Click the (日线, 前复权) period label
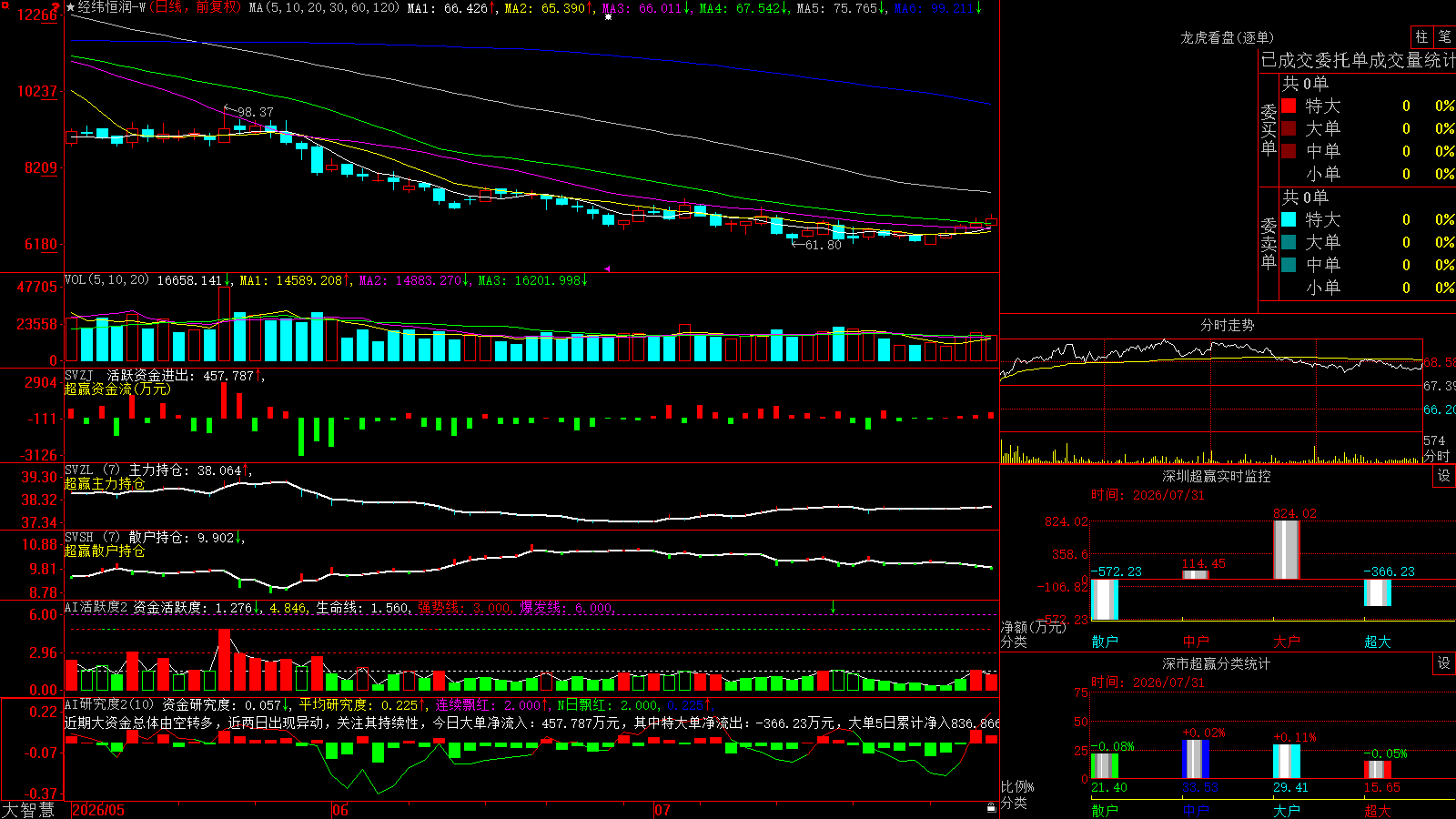Image resolution: width=1456 pixels, height=819 pixels. [x=196, y=7]
